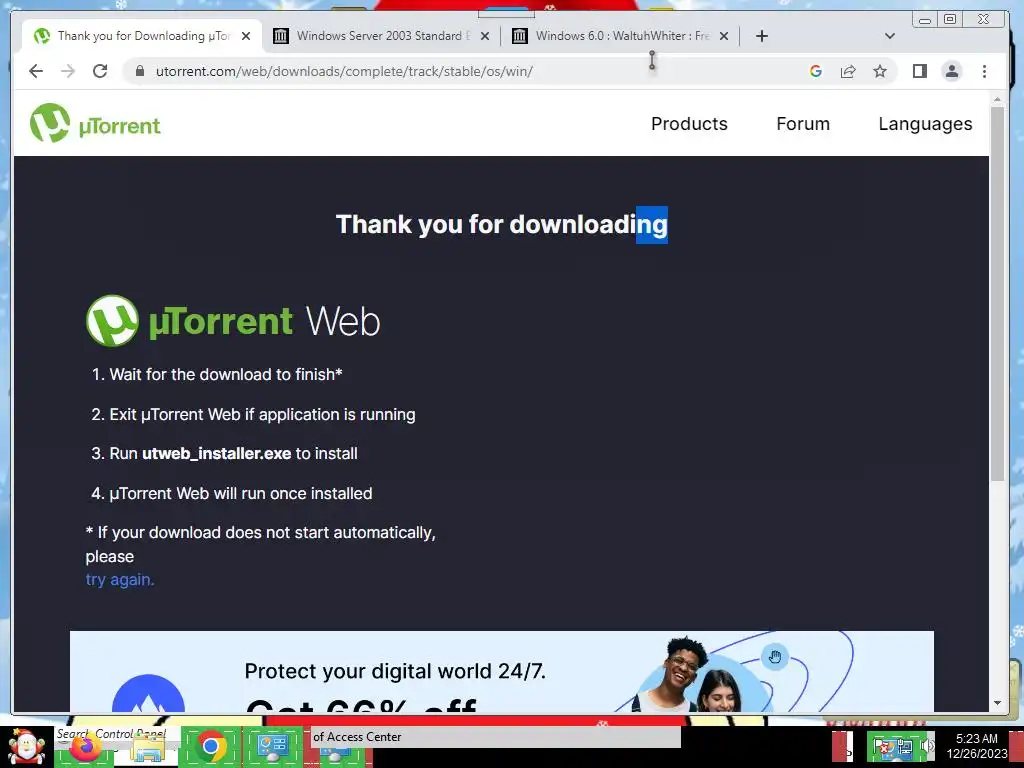Expand the tab search dropdown arrow
1024x768 pixels.
click(889, 36)
